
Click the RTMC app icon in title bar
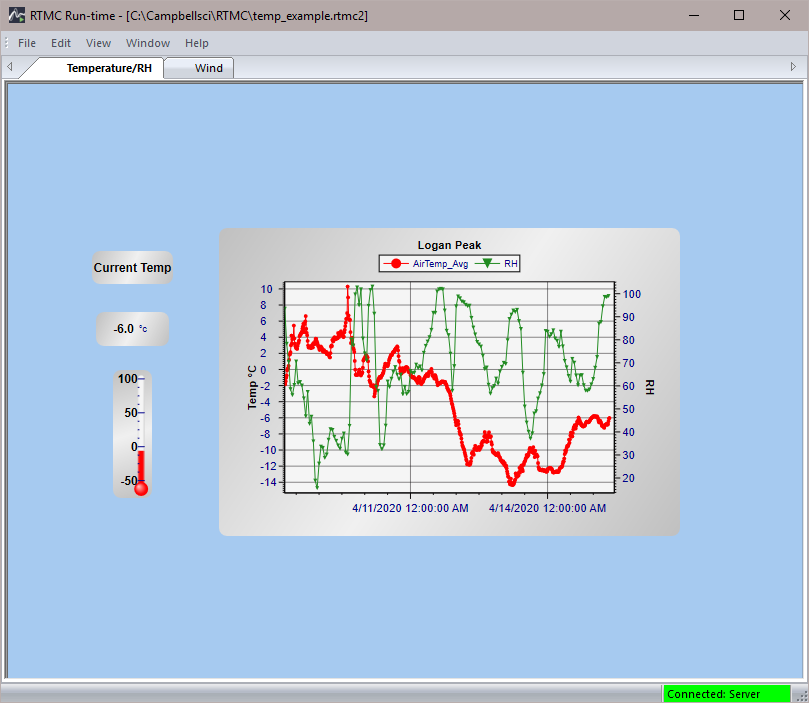pyautogui.click(x=17, y=15)
